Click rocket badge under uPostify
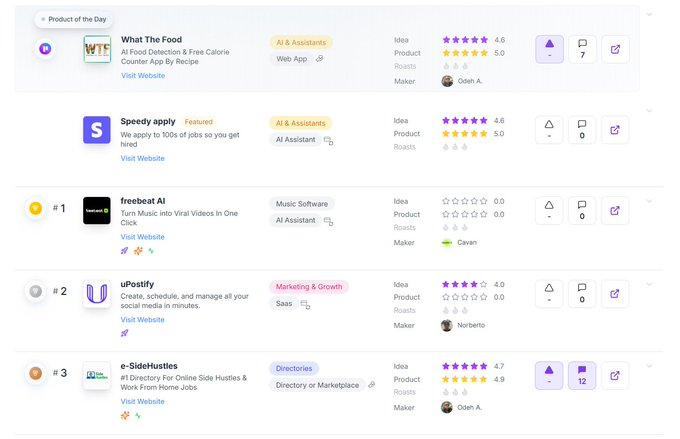The height and width of the screenshot is (439, 680). click(124, 333)
